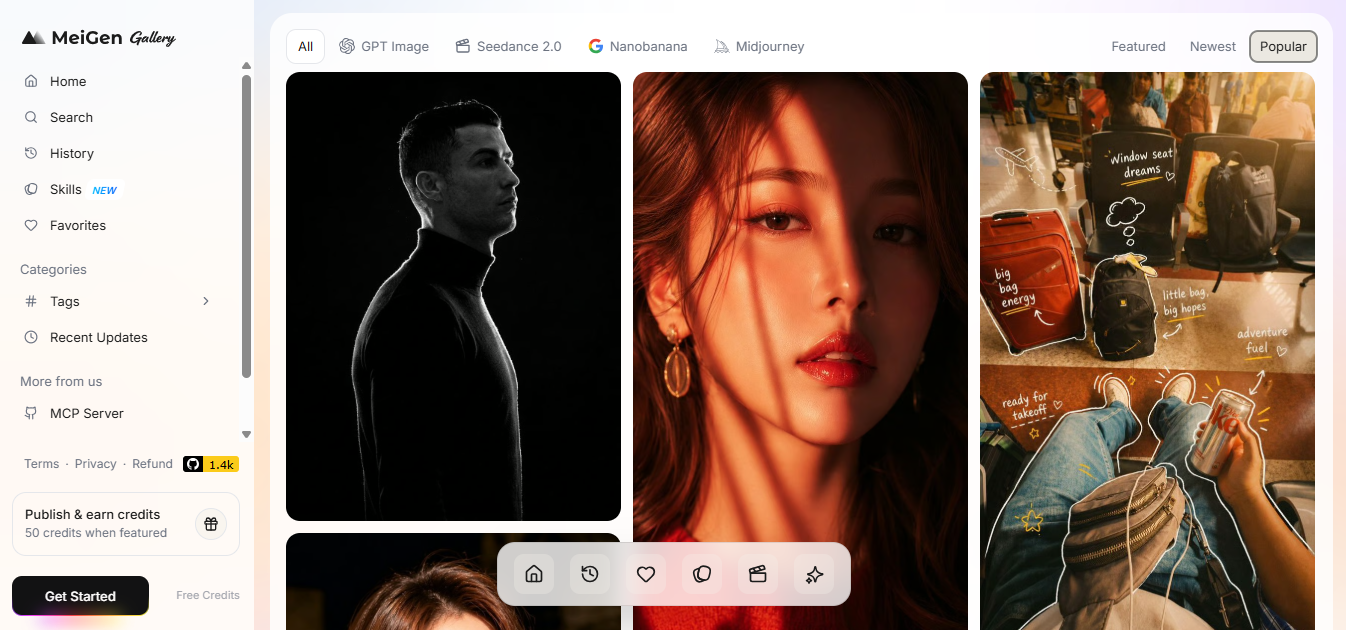Sort by Newest
The height and width of the screenshot is (630, 1346).
(x=1213, y=46)
